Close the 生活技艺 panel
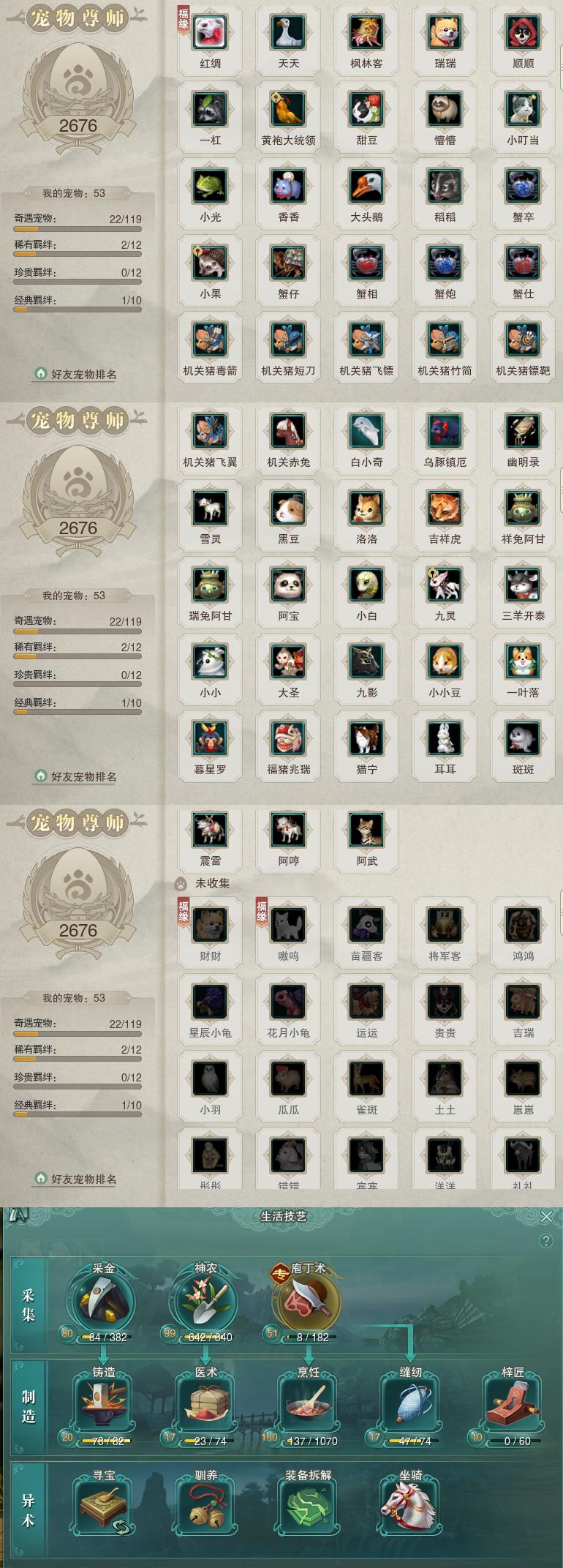 tap(546, 1216)
